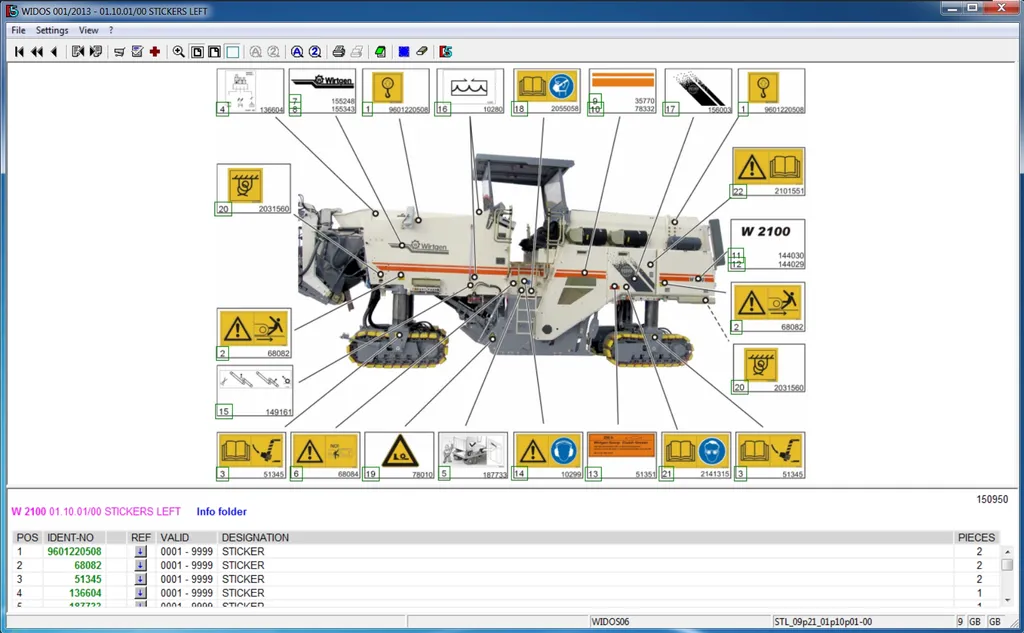
Task: Go back one page with single left arrow
Action: [54, 52]
